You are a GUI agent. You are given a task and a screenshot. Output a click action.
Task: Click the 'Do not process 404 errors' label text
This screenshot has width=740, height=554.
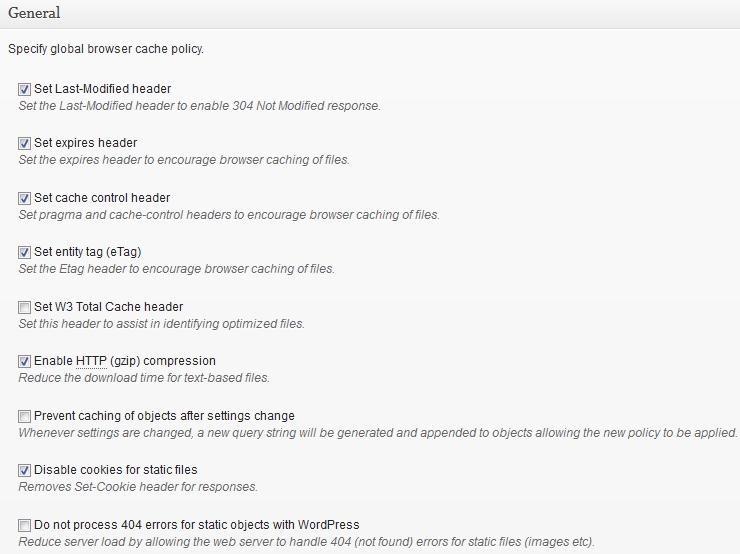196,525
